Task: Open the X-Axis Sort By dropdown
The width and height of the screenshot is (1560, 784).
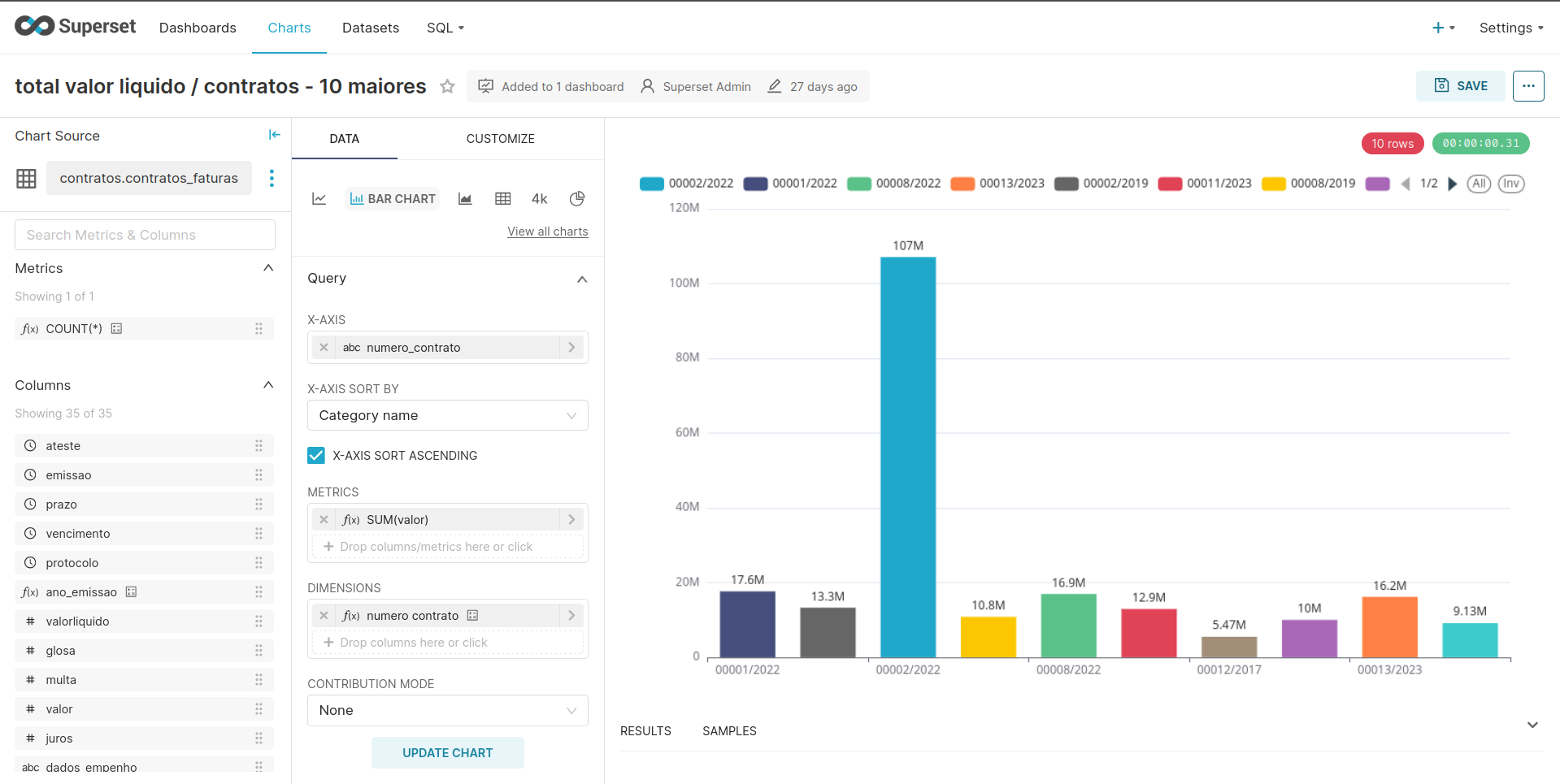Action: tap(447, 415)
